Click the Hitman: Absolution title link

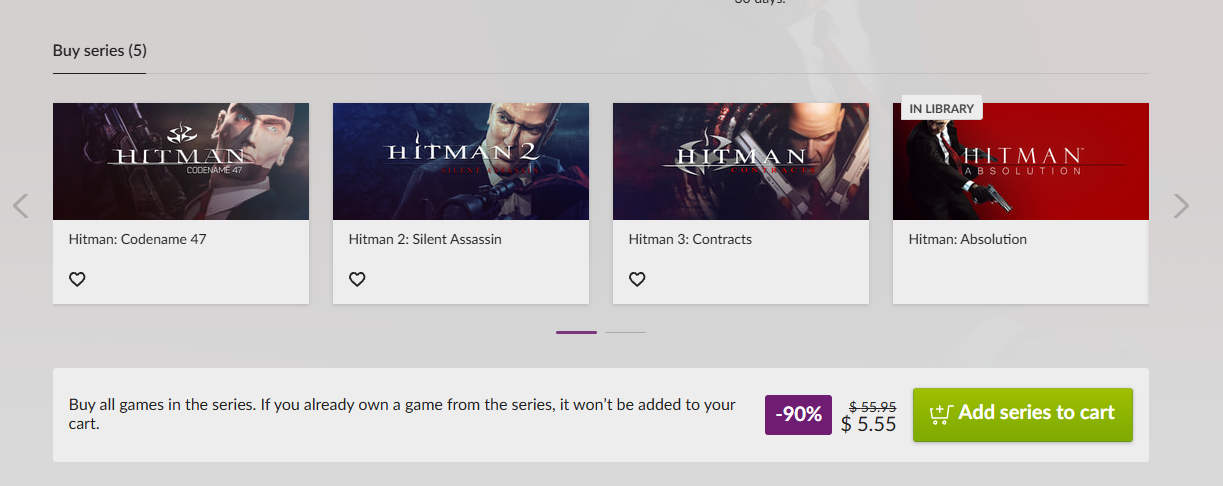pos(968,240)
